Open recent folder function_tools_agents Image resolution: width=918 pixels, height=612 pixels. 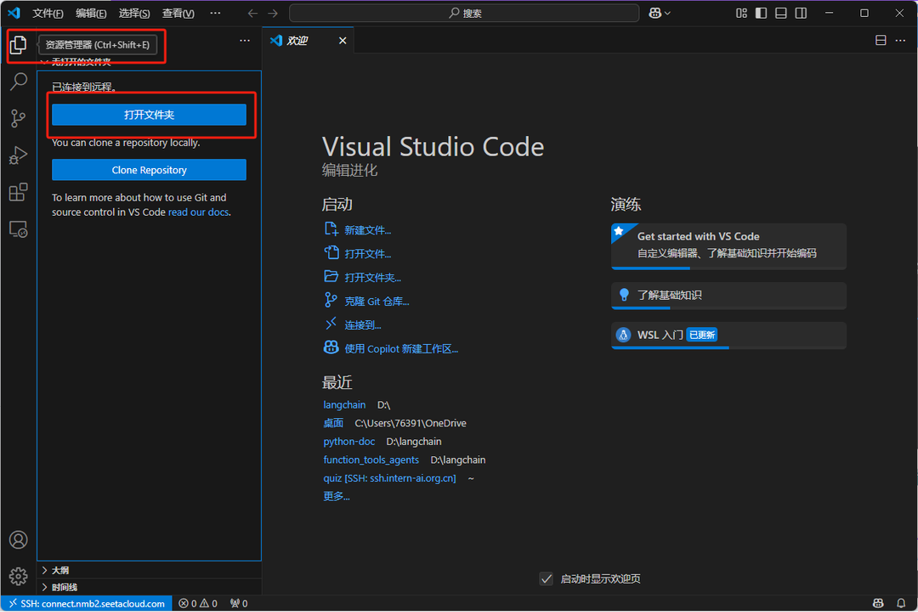pyautogui.click(x=371, y=460)
